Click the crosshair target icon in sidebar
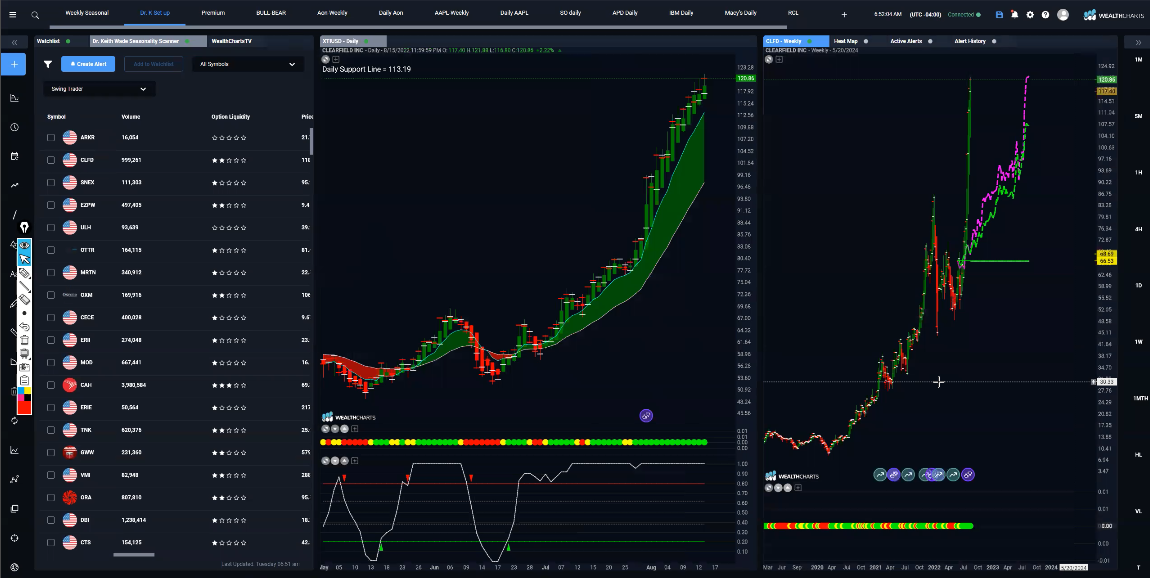 pos(14,538)
